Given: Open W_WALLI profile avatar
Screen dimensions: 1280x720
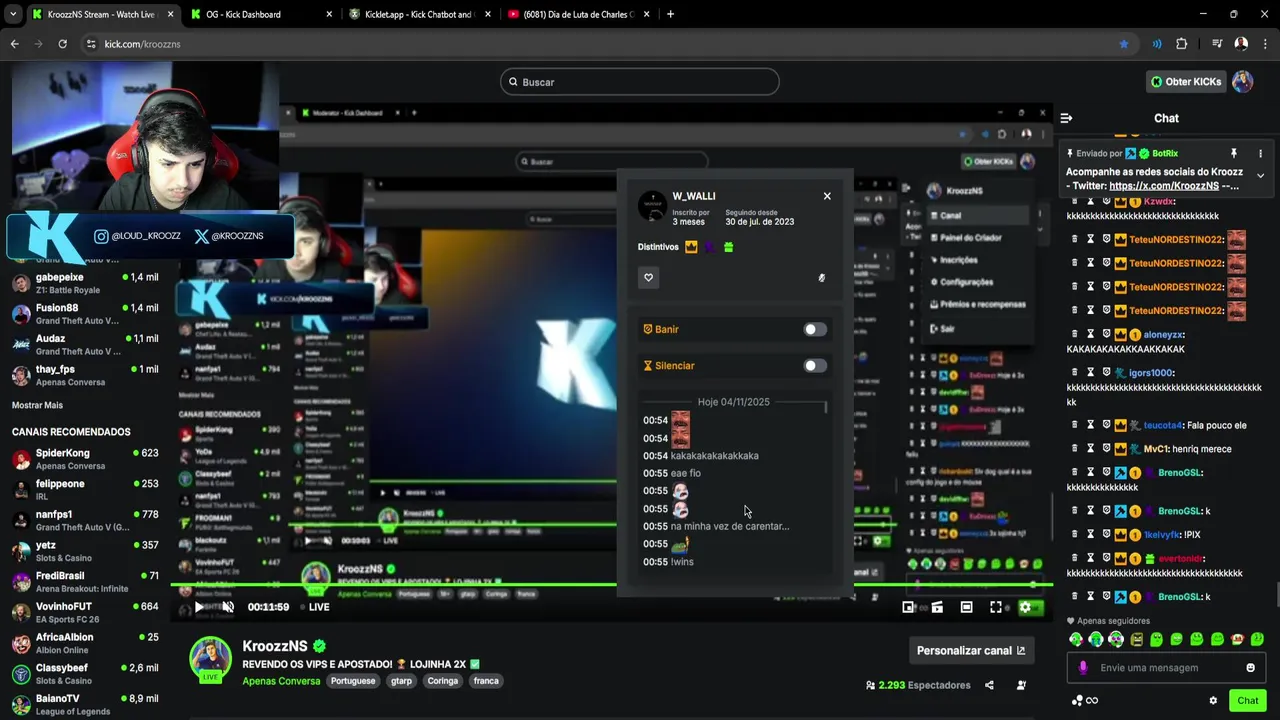Looking at the screenshot, I should tap(652, 207).
